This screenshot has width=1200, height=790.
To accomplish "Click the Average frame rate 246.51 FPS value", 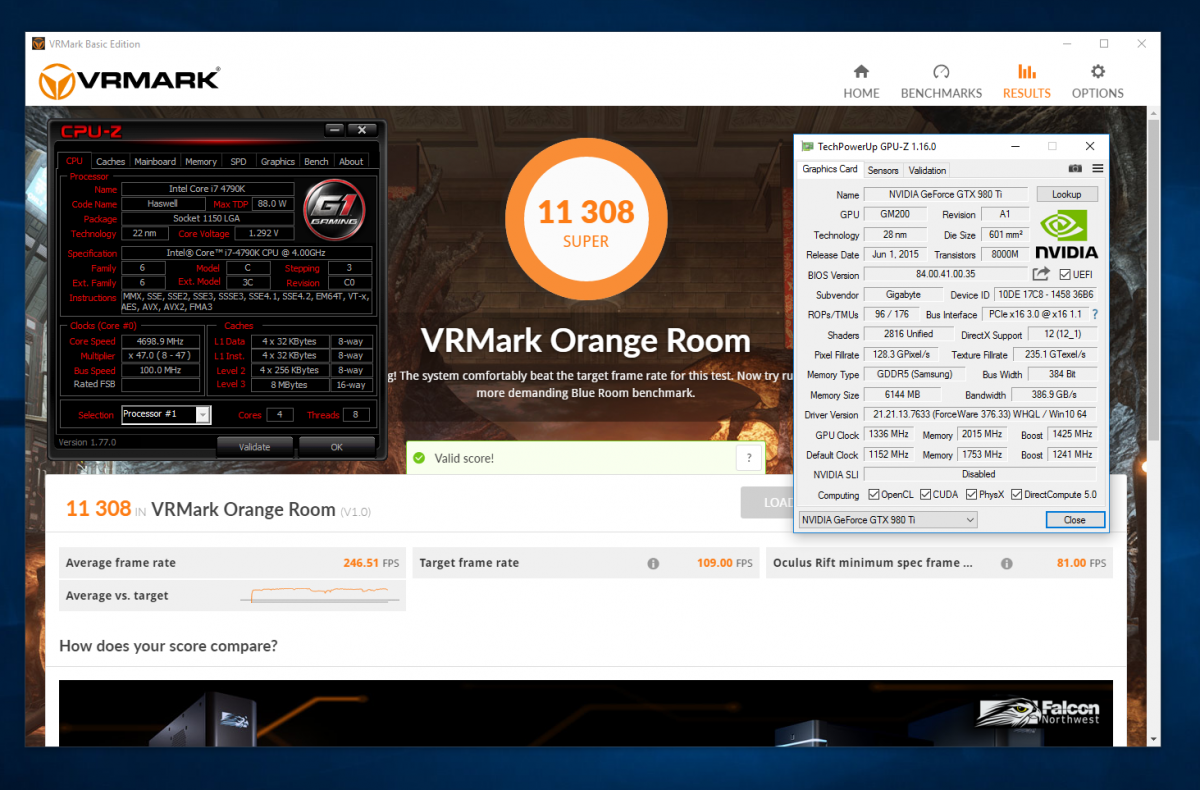I will (370, 563).
